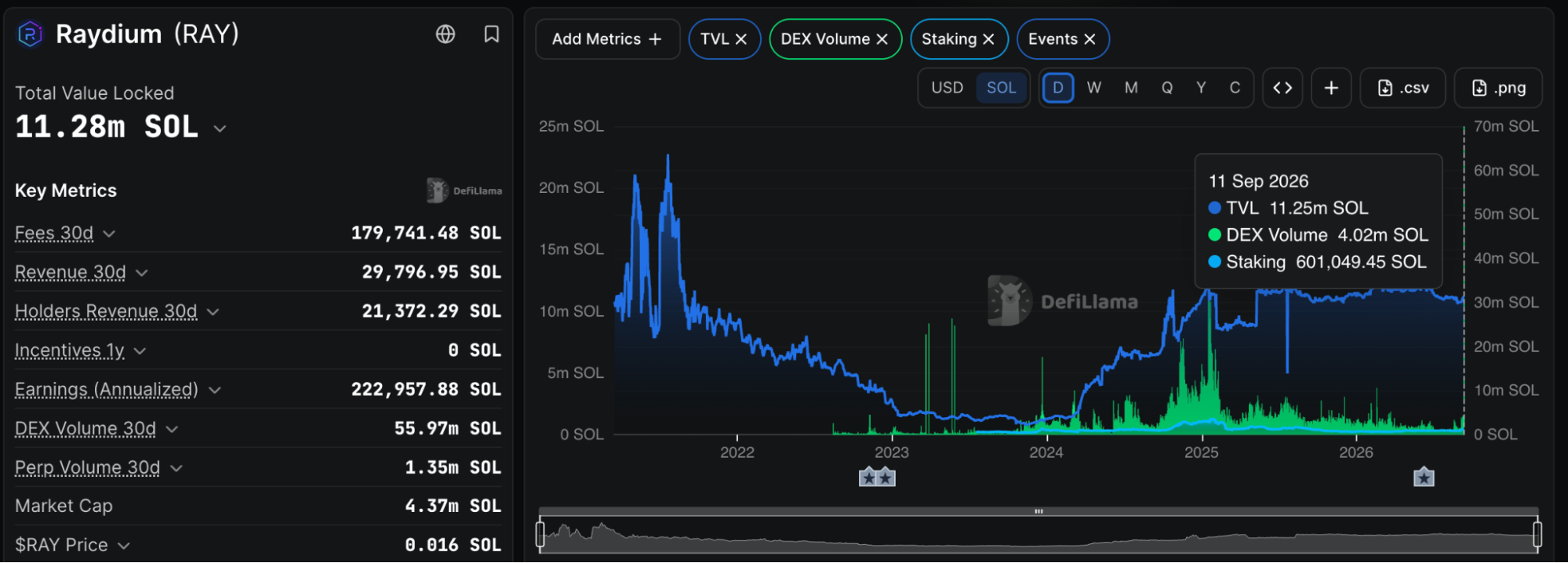Open the embed code icon button

(x=1282, y=88)
